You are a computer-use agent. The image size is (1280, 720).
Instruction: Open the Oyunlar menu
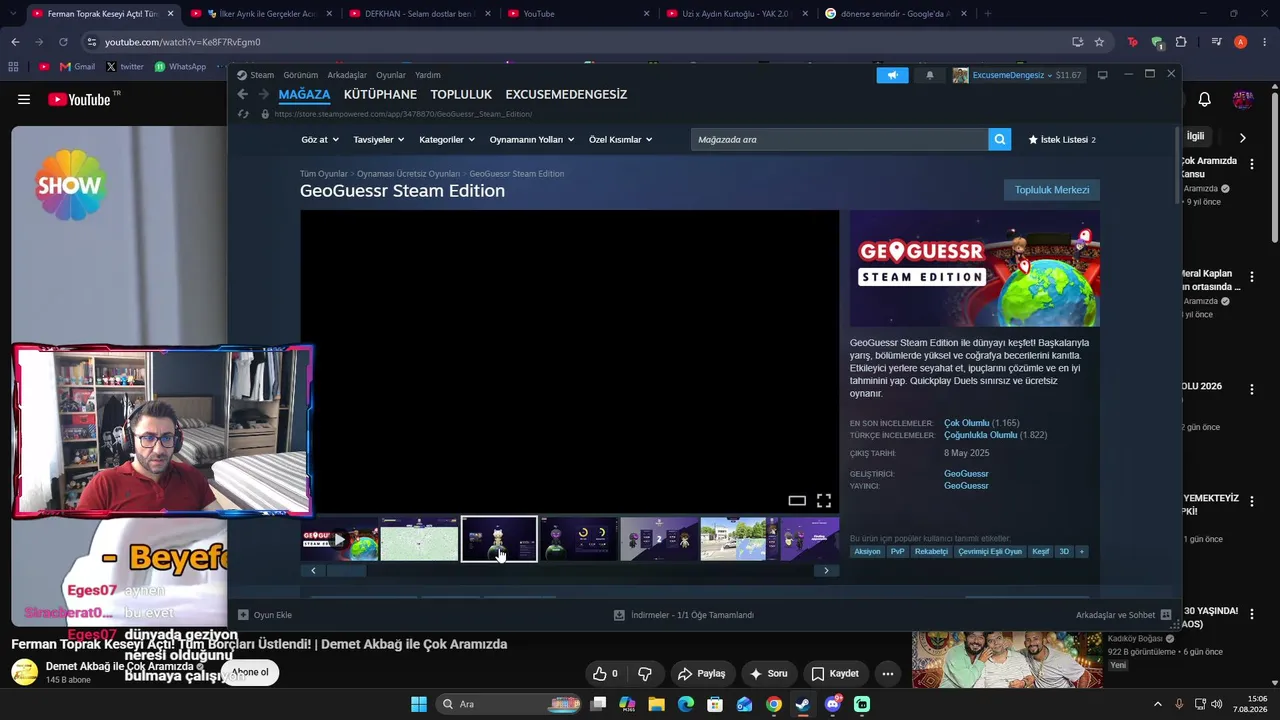(x=391, y=75)
